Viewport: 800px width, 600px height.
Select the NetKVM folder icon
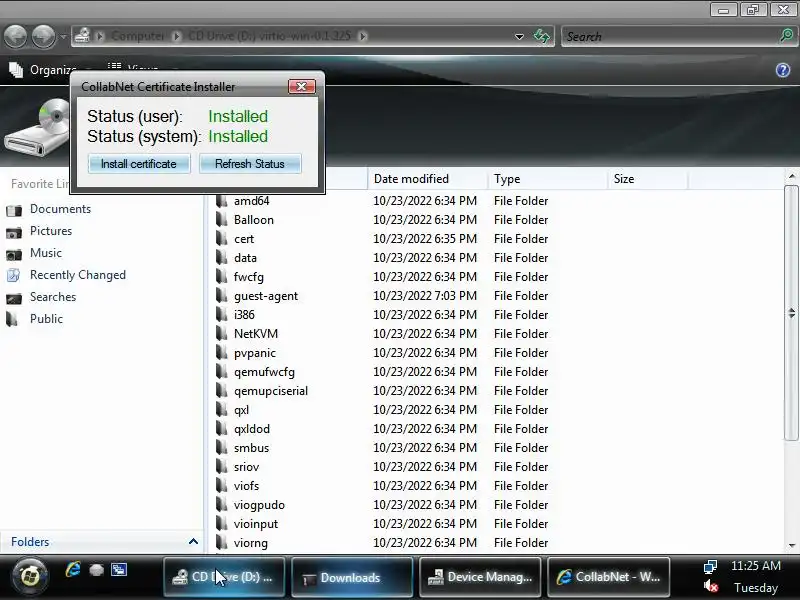click(x=221, y=333)
